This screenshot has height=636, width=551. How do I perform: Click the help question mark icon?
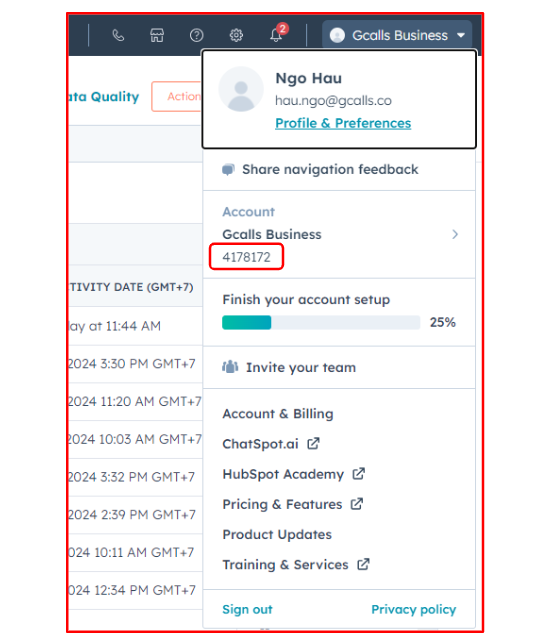click(197, 36)
